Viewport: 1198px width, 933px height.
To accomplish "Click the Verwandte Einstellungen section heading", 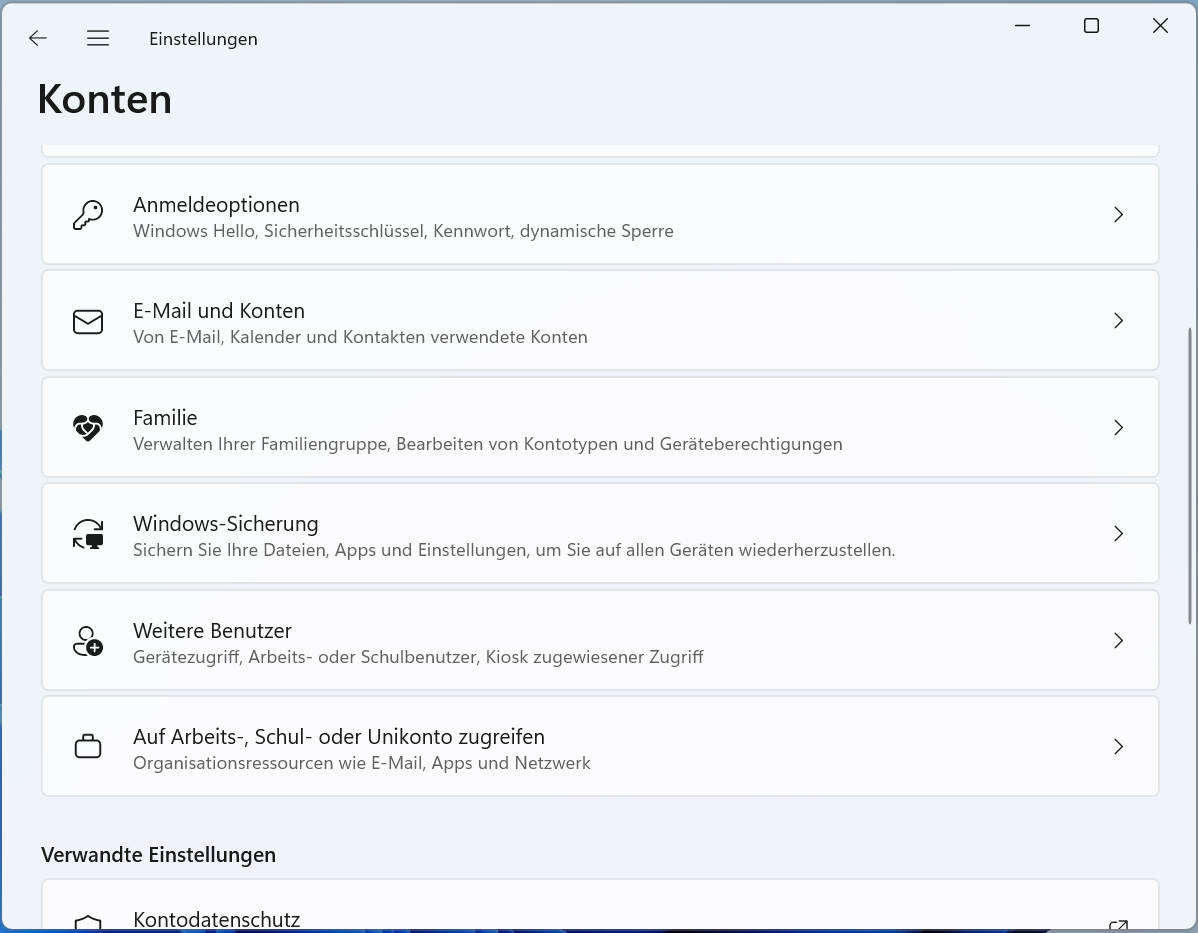I will [158, 855].
